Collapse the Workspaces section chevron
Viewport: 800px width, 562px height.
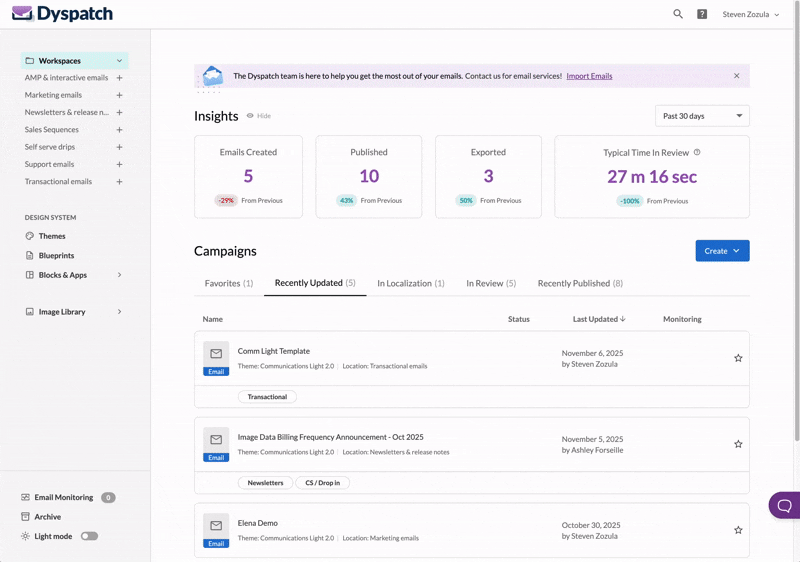coord(119,61)
